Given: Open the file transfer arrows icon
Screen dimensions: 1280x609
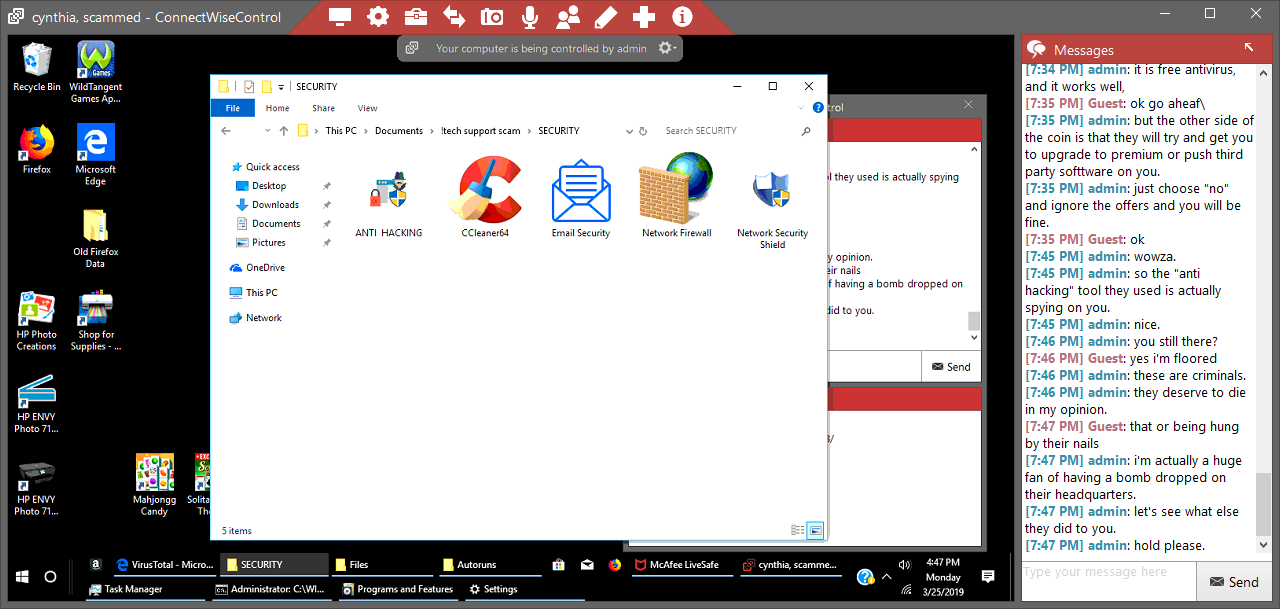Looking at the screenshot, I should [453, 17].
